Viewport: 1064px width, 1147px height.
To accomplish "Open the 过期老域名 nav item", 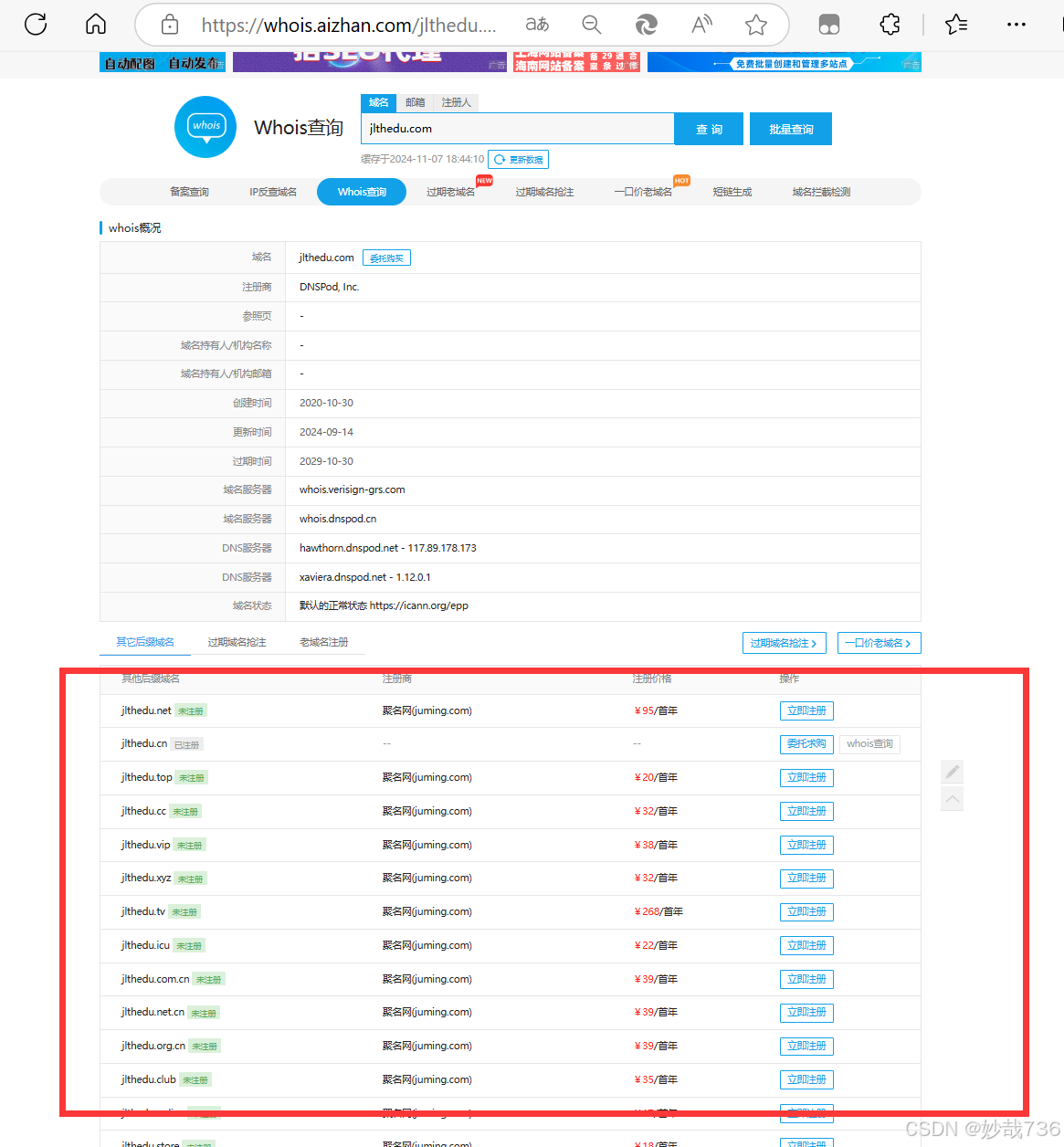I will click(450, 192).
